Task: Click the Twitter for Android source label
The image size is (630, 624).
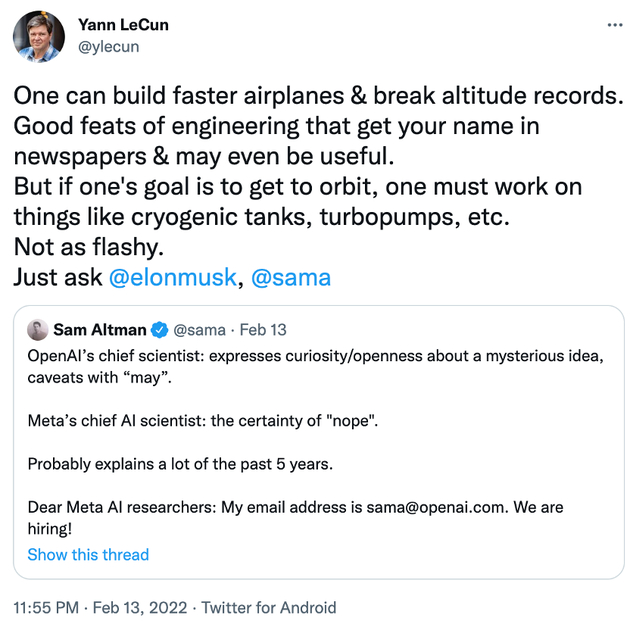Action: click(269, 607)
